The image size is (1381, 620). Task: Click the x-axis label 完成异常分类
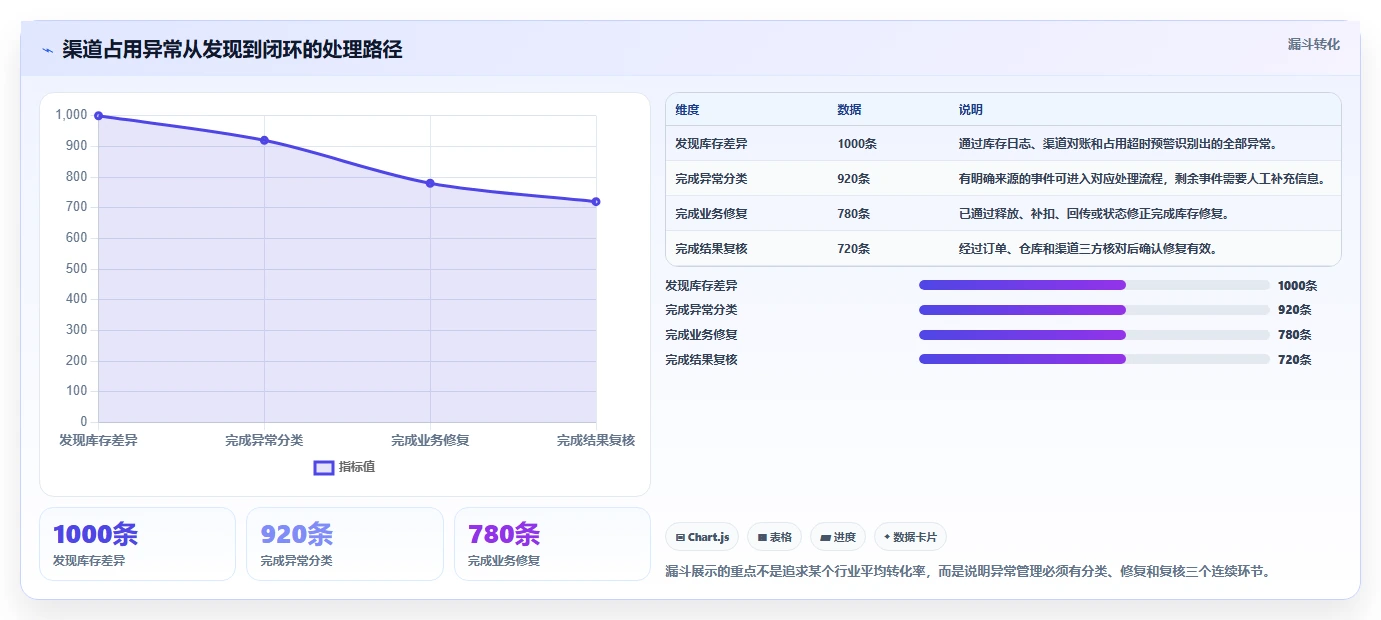pos(264,440)
